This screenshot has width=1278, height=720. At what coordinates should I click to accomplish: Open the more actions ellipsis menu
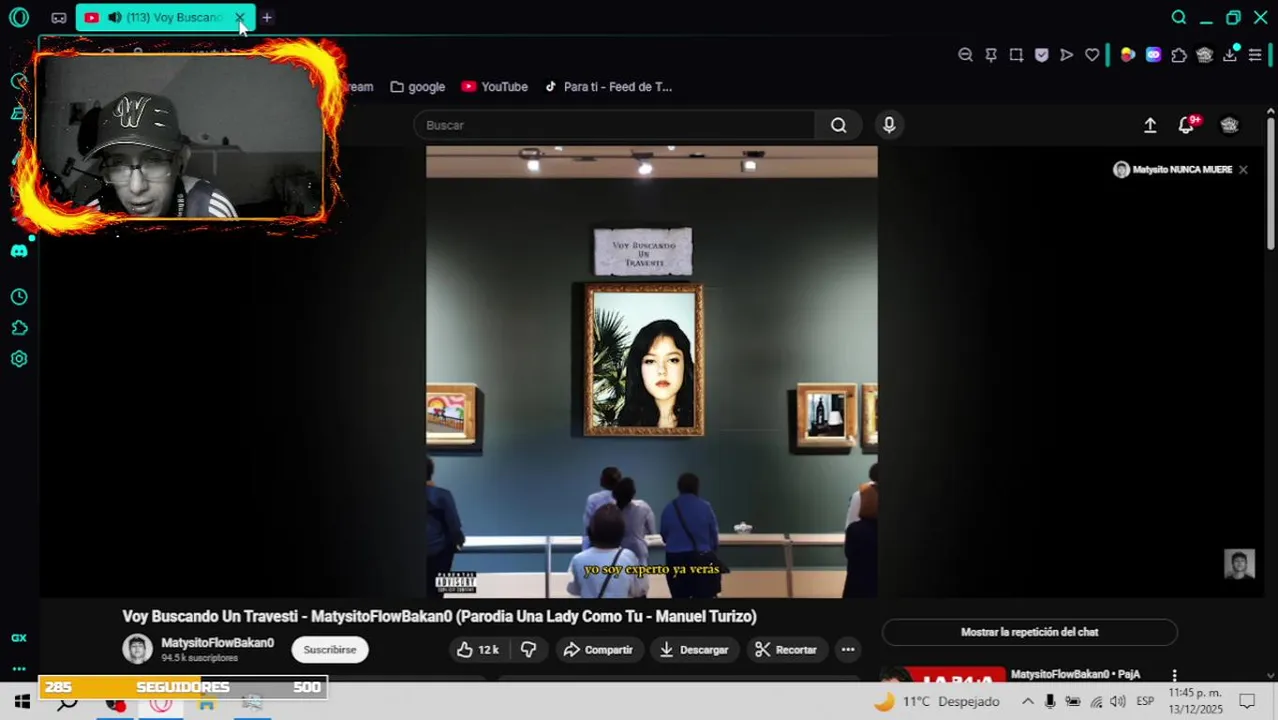[848, 650]
